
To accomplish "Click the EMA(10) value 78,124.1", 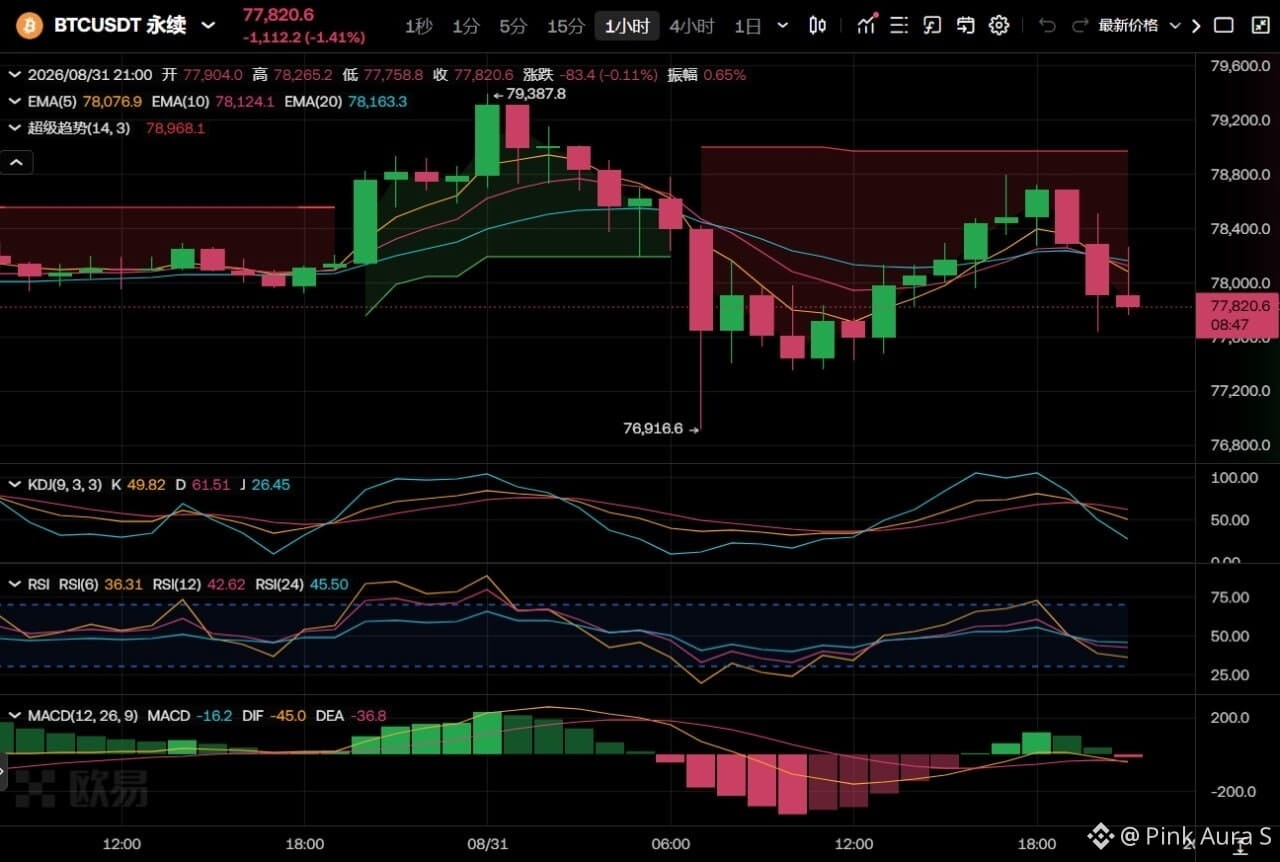I will pyautogui.click(x=244, y=101).
